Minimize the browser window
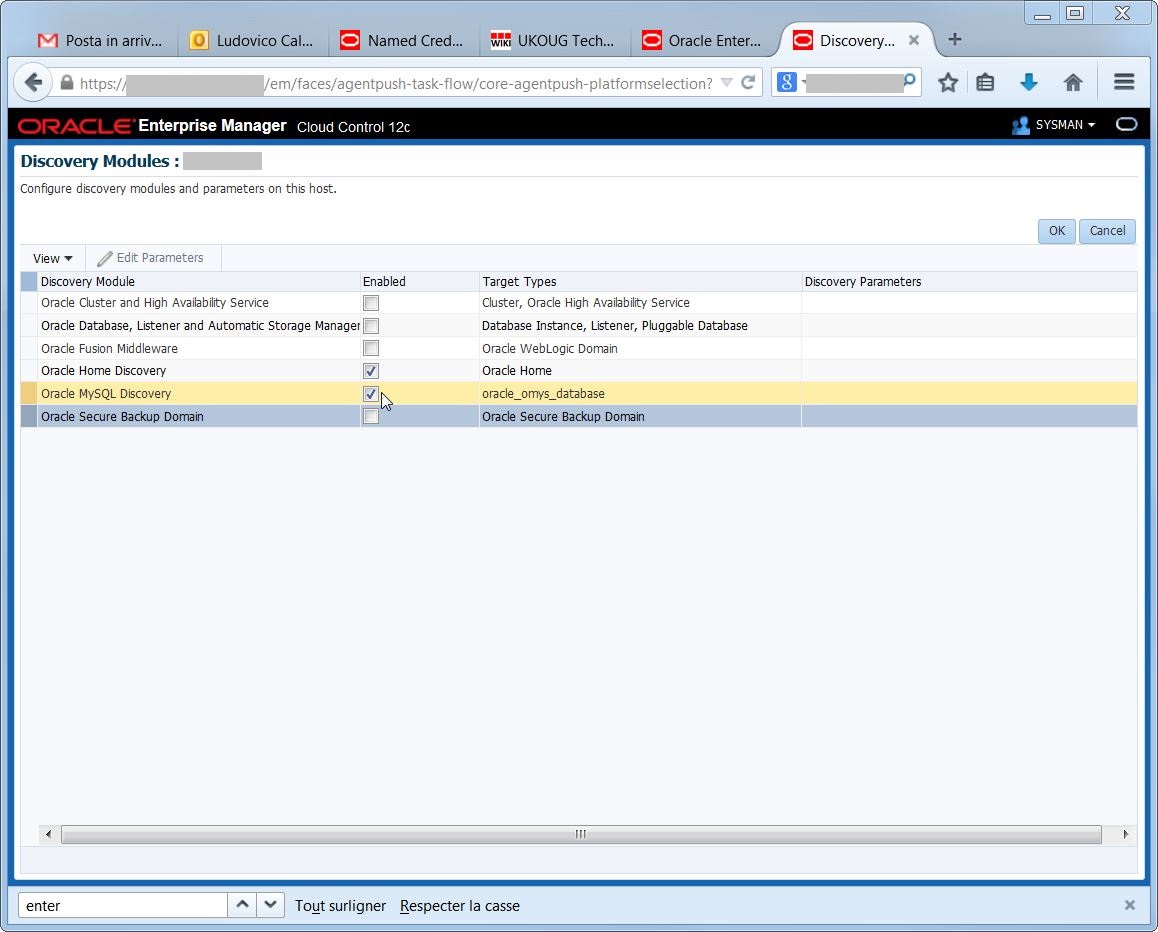1158x932 pixels. click(1042, 13)
